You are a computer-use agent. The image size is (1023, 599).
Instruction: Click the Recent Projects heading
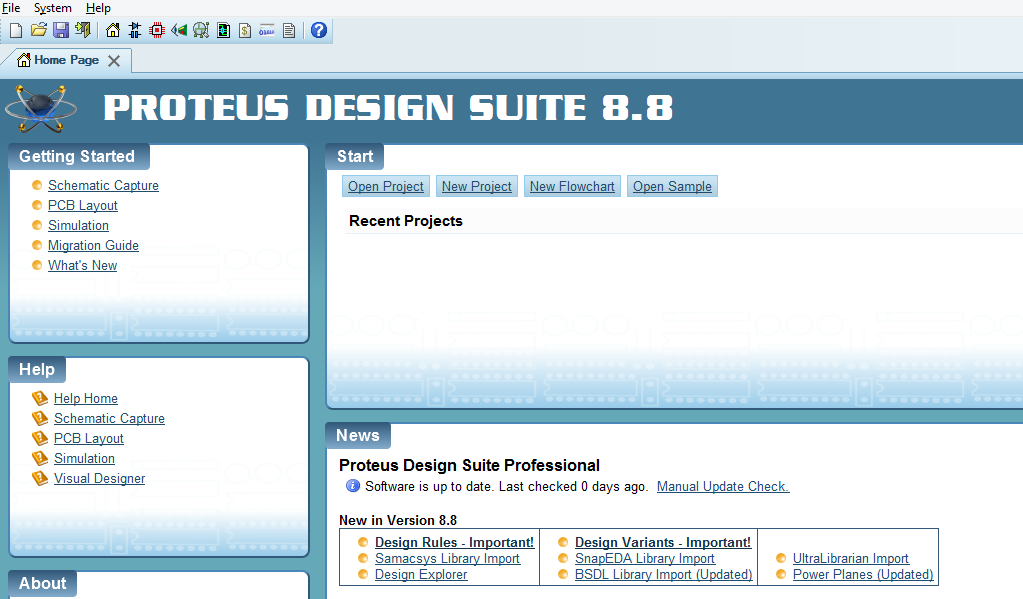point(406,221)
